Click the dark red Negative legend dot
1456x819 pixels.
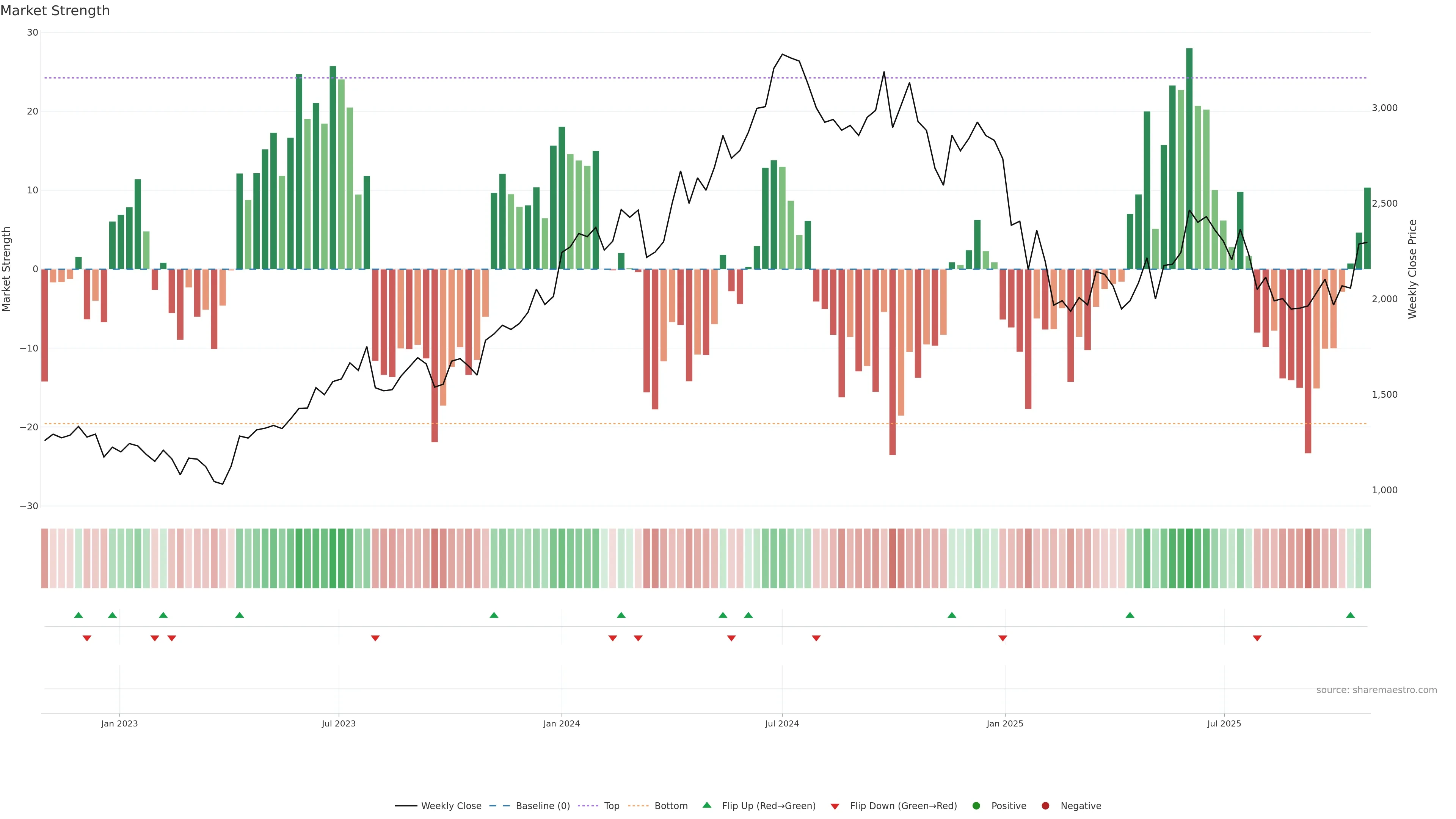click(x=1045, y=806)
